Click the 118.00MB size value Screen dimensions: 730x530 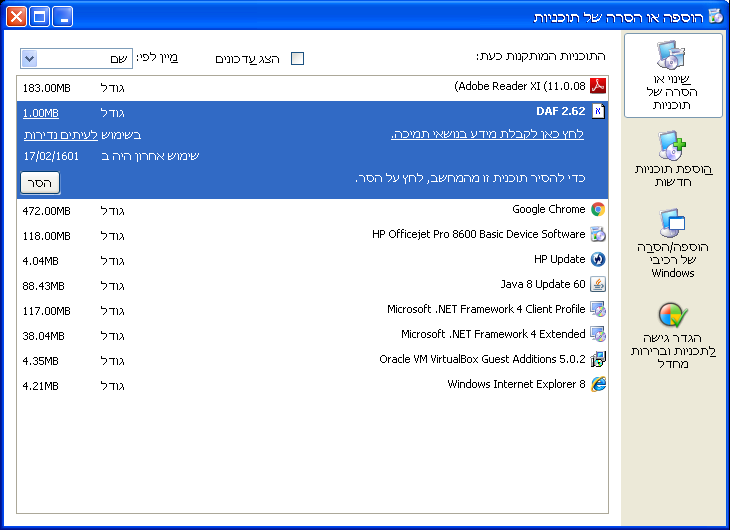coord(47,236)
